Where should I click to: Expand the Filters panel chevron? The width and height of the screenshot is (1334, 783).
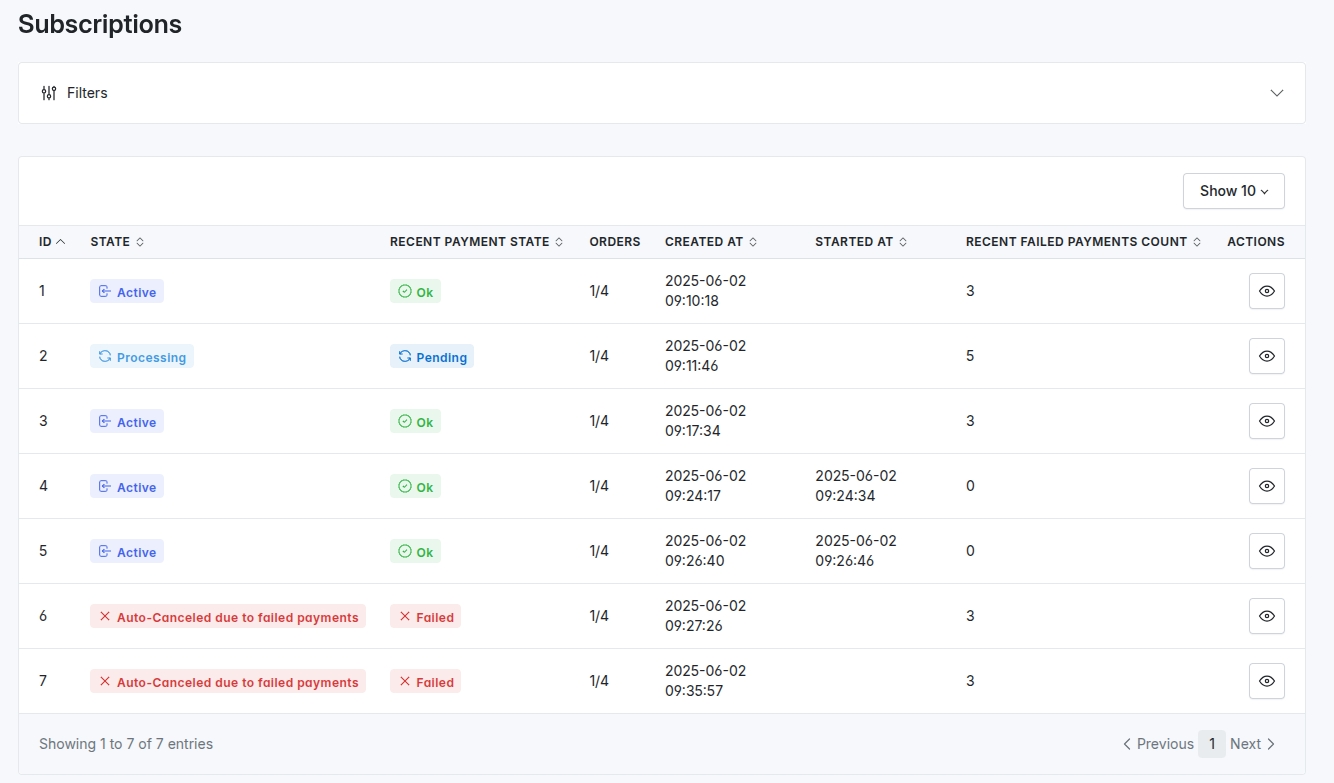(1276, 93)
